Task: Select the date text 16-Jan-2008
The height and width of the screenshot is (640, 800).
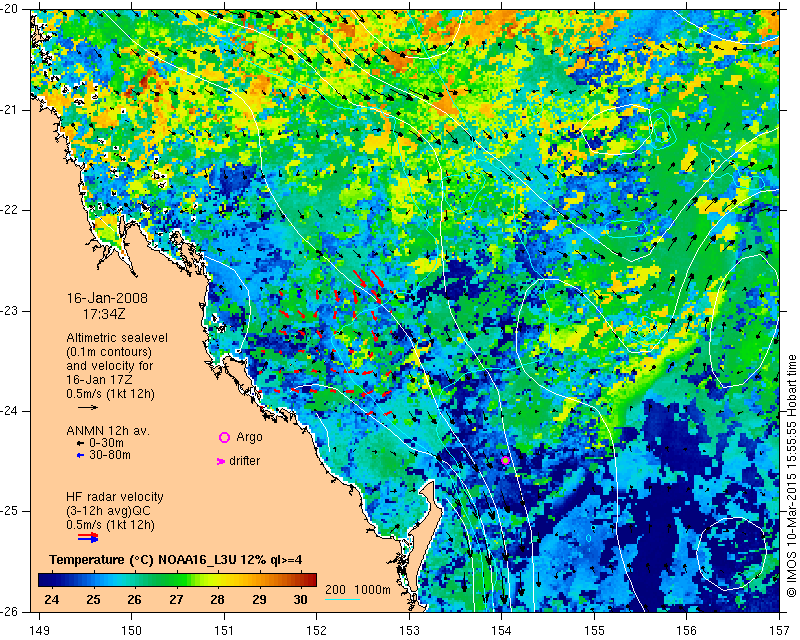Action: (x=107, y=298)
